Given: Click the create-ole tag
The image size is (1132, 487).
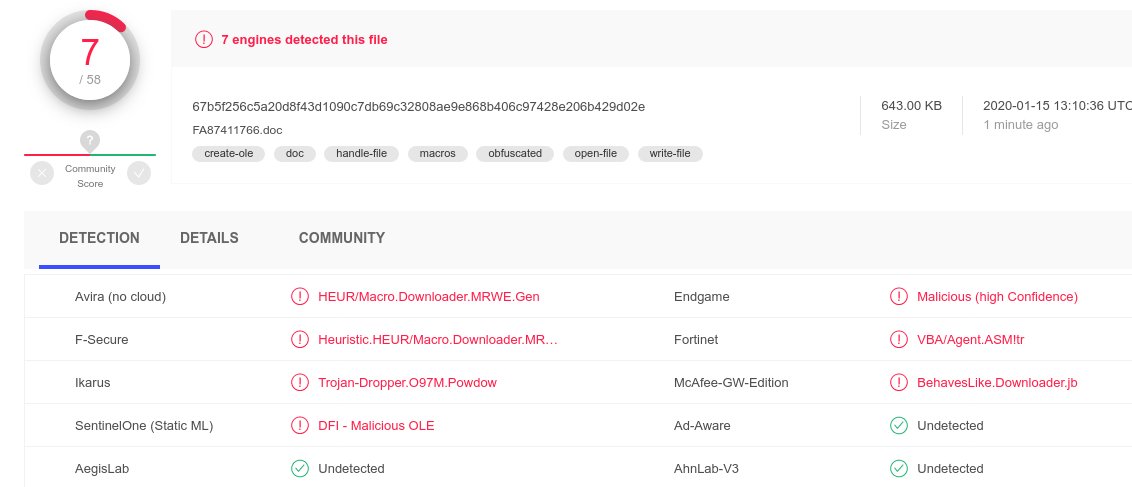Looking at the screenshot, I should (x=229, y=154).
